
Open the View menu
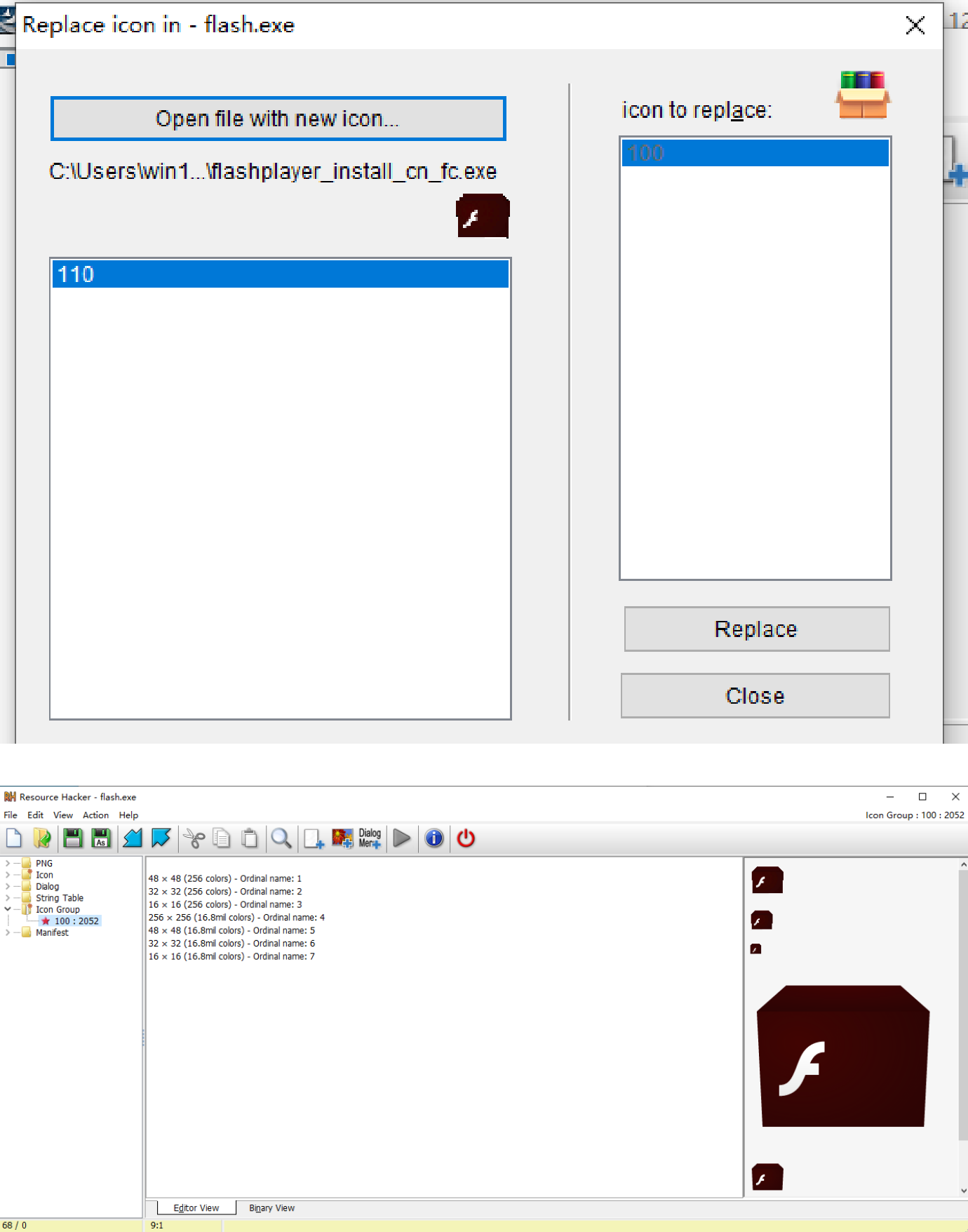[x=63, y=815]
